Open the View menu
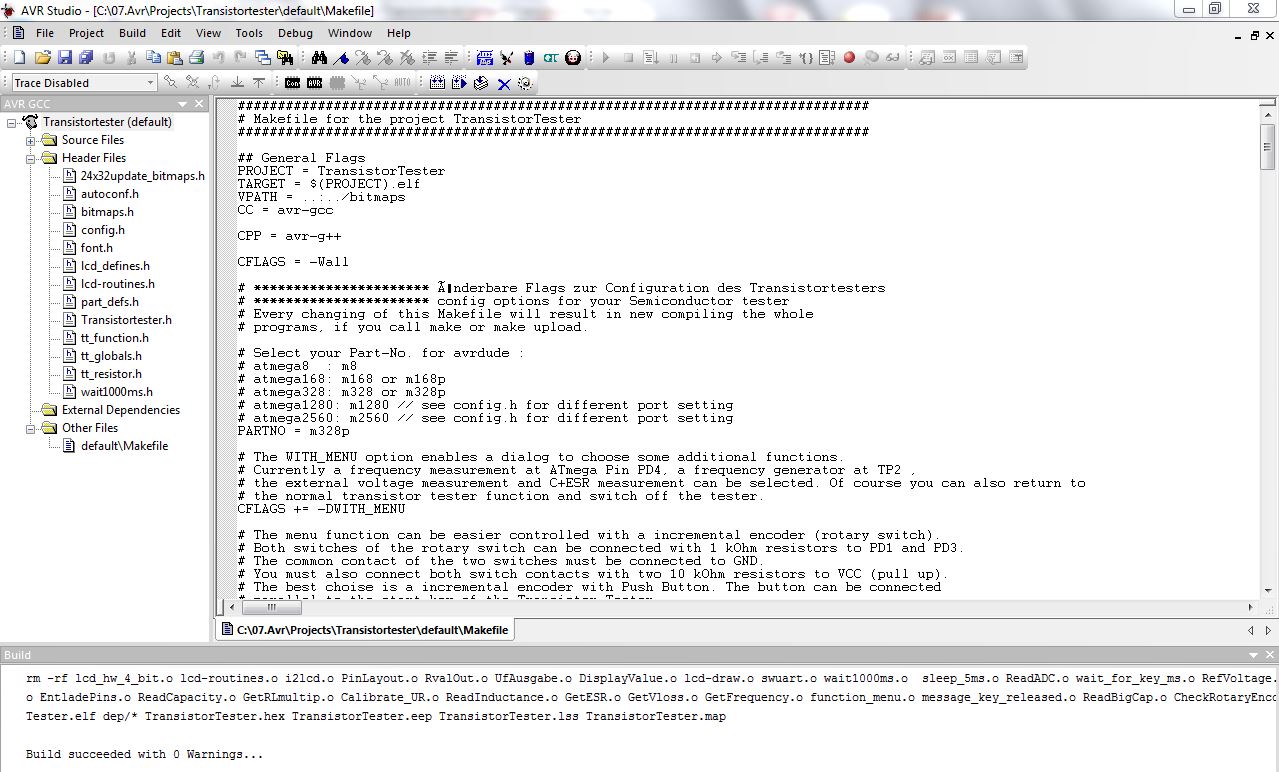 tap(208, 33)
